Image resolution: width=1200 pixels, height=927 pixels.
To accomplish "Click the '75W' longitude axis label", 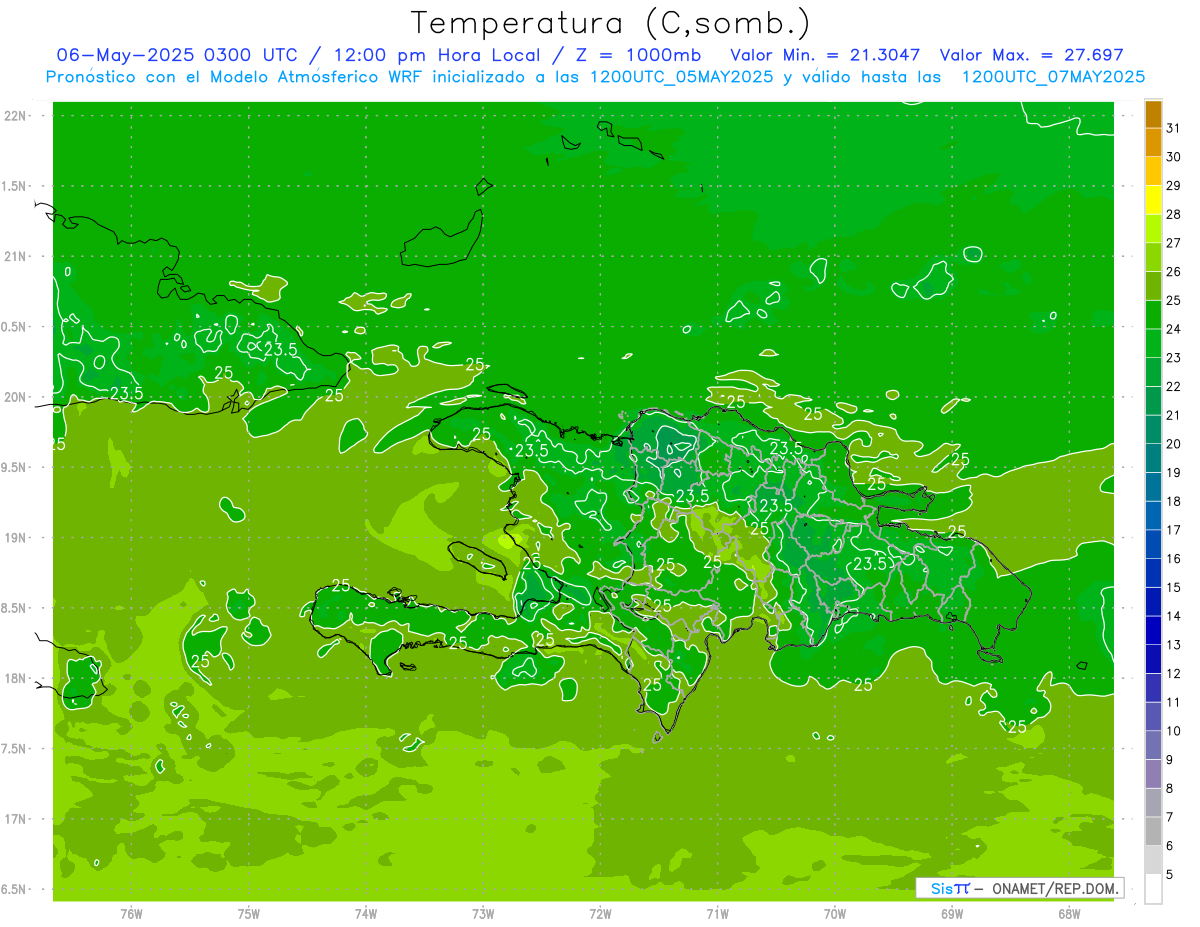I will tap(249, 913).
